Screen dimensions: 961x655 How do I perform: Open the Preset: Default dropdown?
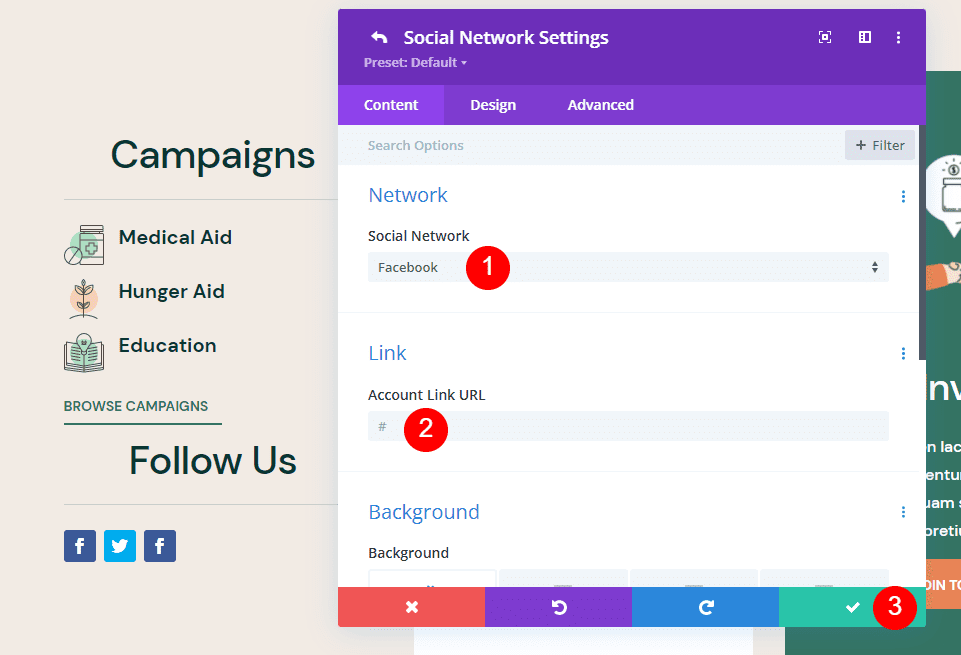[414, 62]
